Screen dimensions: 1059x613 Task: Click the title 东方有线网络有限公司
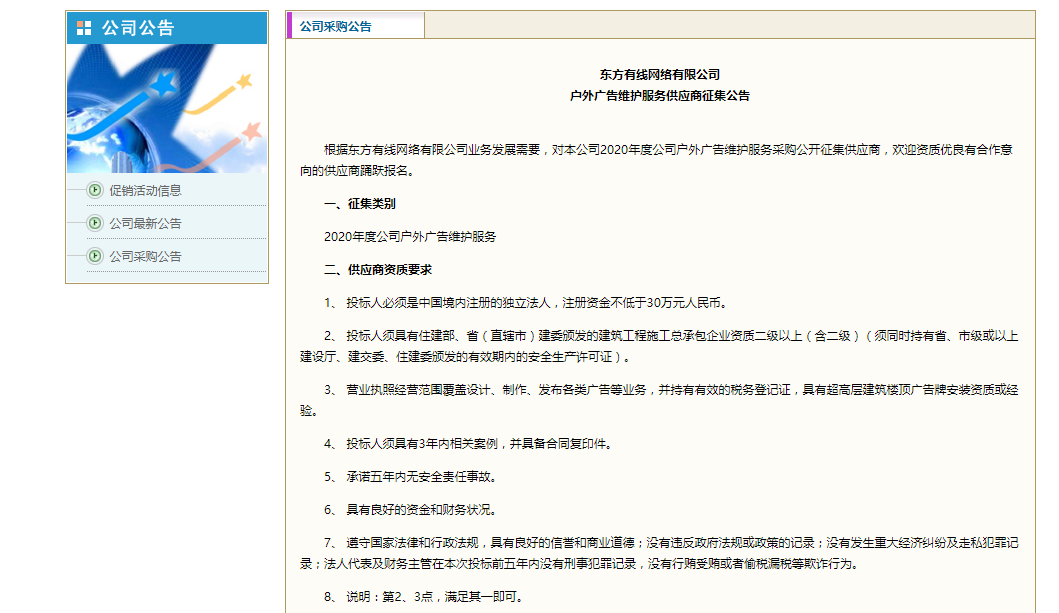coord(660,75)
